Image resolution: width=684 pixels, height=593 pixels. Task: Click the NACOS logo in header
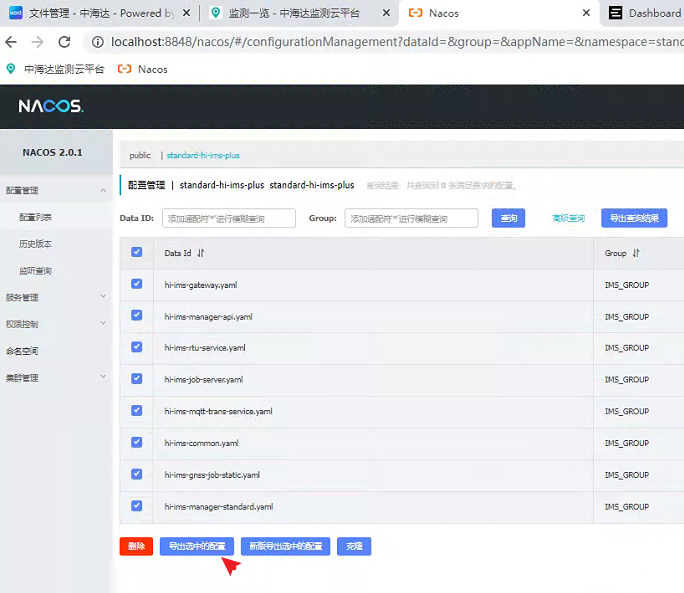coord(50,106)
